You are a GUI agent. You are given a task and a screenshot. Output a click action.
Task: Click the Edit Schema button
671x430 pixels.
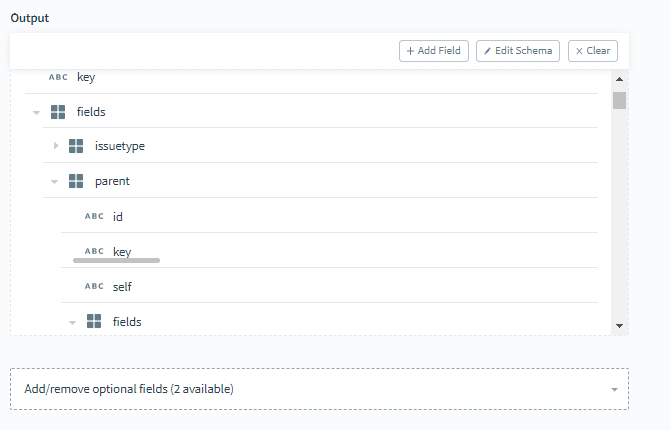[518, 51]
